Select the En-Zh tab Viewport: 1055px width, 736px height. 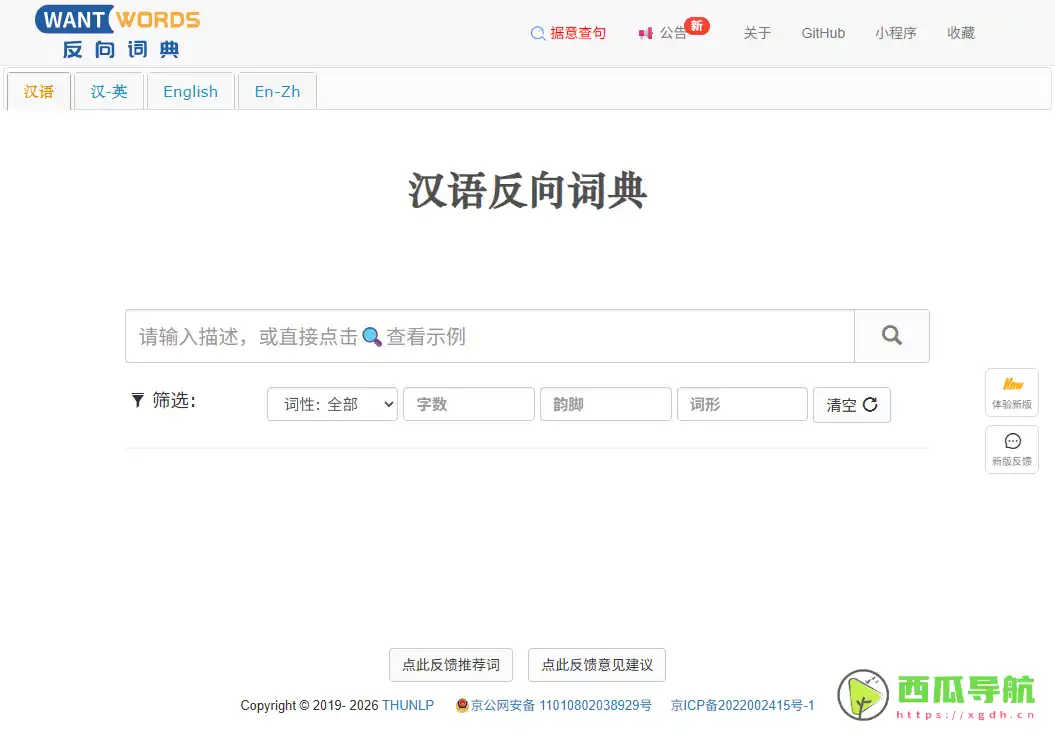click(276, 91)
